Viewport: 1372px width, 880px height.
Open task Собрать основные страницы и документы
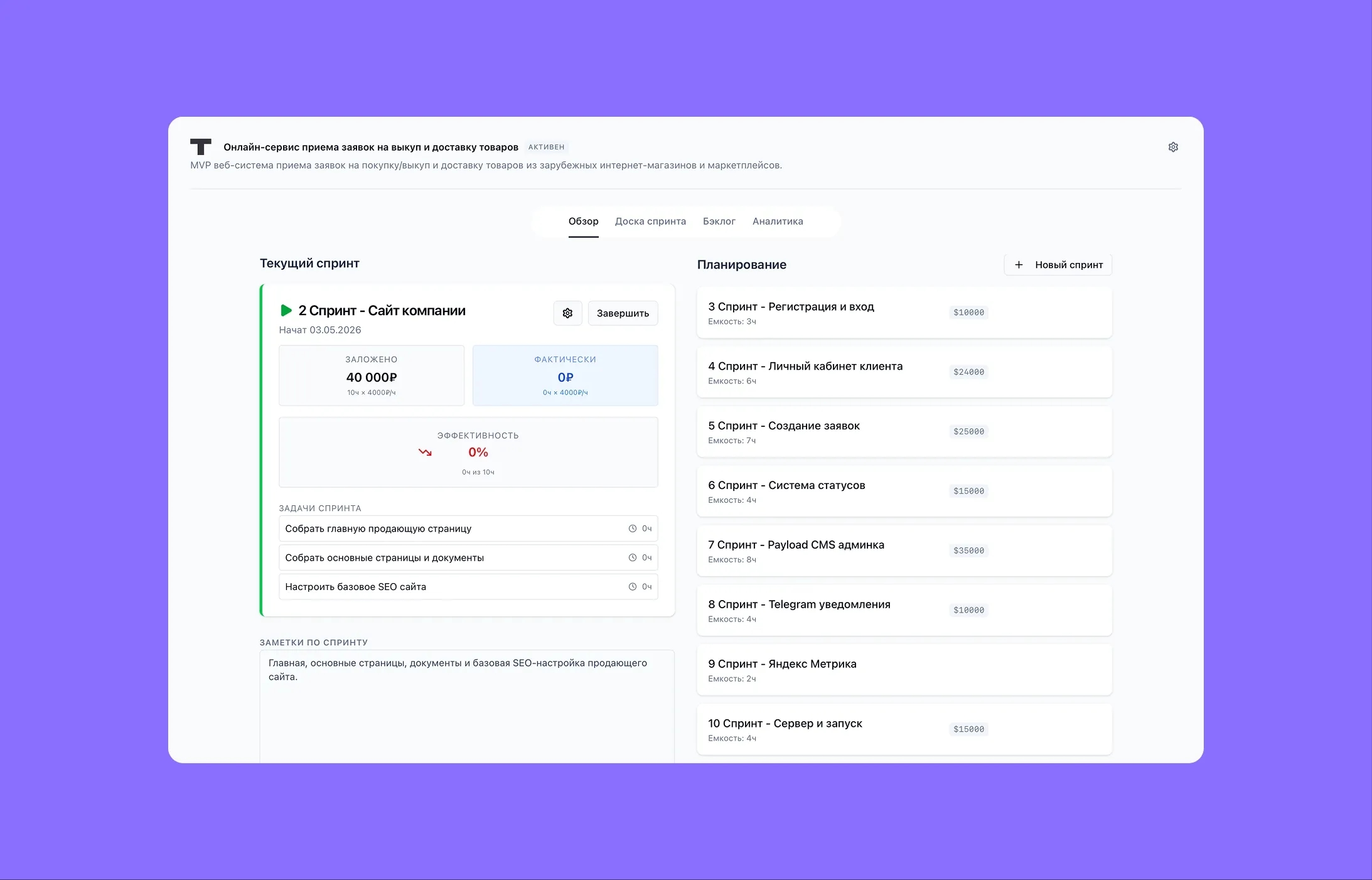468,557
